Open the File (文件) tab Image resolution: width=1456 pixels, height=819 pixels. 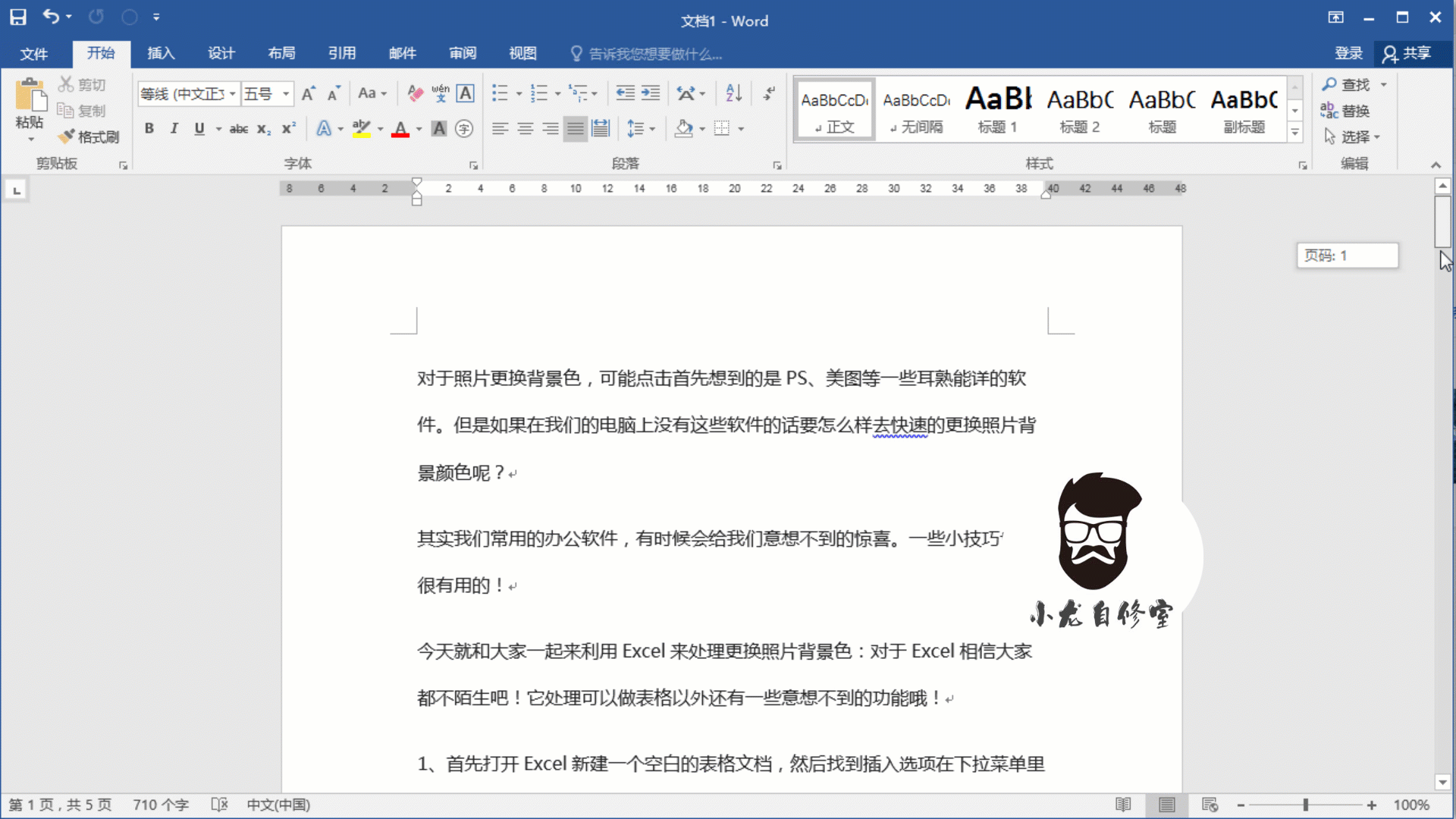(x=34, y=53)
